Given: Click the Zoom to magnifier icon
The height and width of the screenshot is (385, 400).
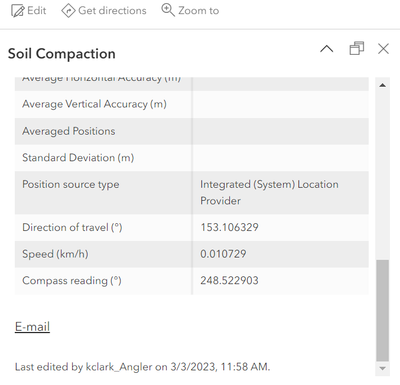Looking at the screenshot, I should pos(168,10).
